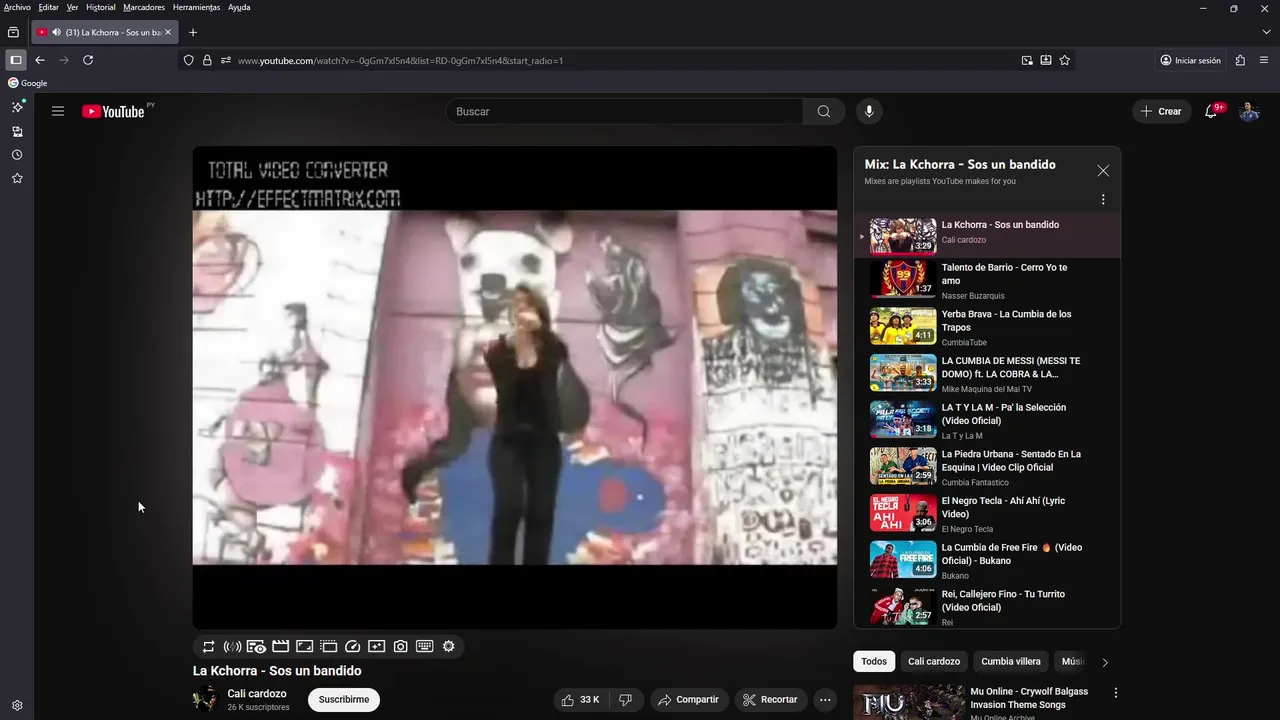Open Mu Online - Crywolf Balgass recommended video
This screenshot has width=1280, height=720.
(x=1029, y=698)
